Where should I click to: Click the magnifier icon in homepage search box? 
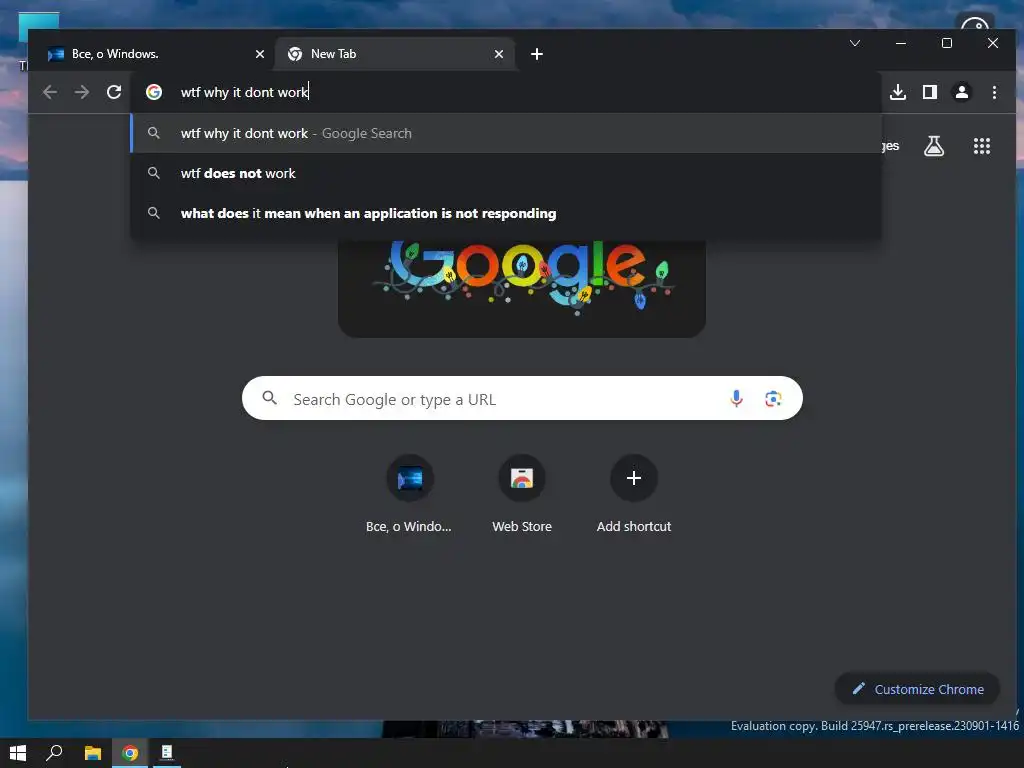(270, 398)
